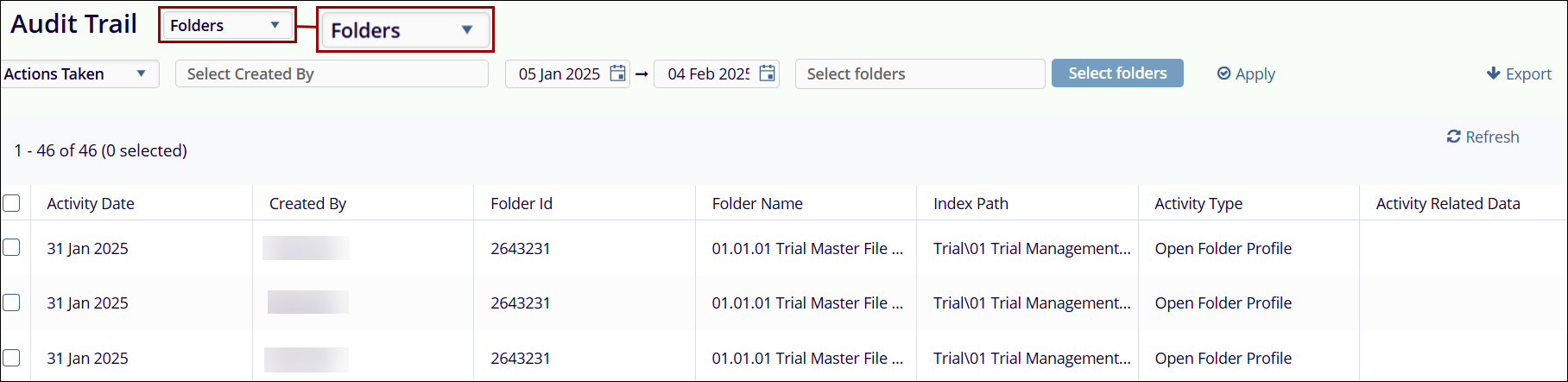Click the Apply checkmark icon
The image size is (1568, 382).
tap(1223, 73)
